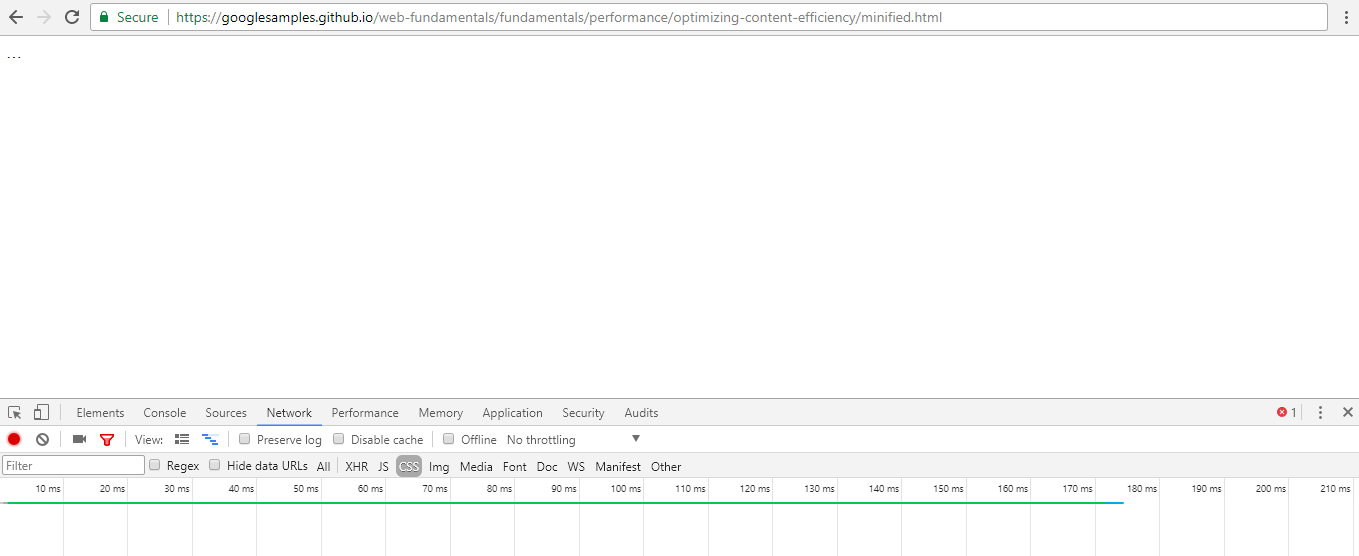Viewport: 1359px width, 556px height.
Task: Enable the Regex filter checkbox
Action: coord(155,465)
